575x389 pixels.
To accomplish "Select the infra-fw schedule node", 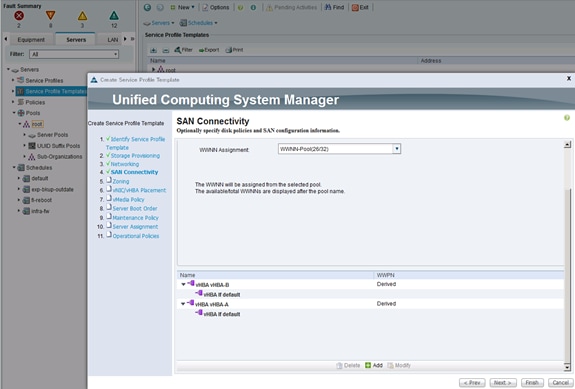I will (x=40, y=211).
